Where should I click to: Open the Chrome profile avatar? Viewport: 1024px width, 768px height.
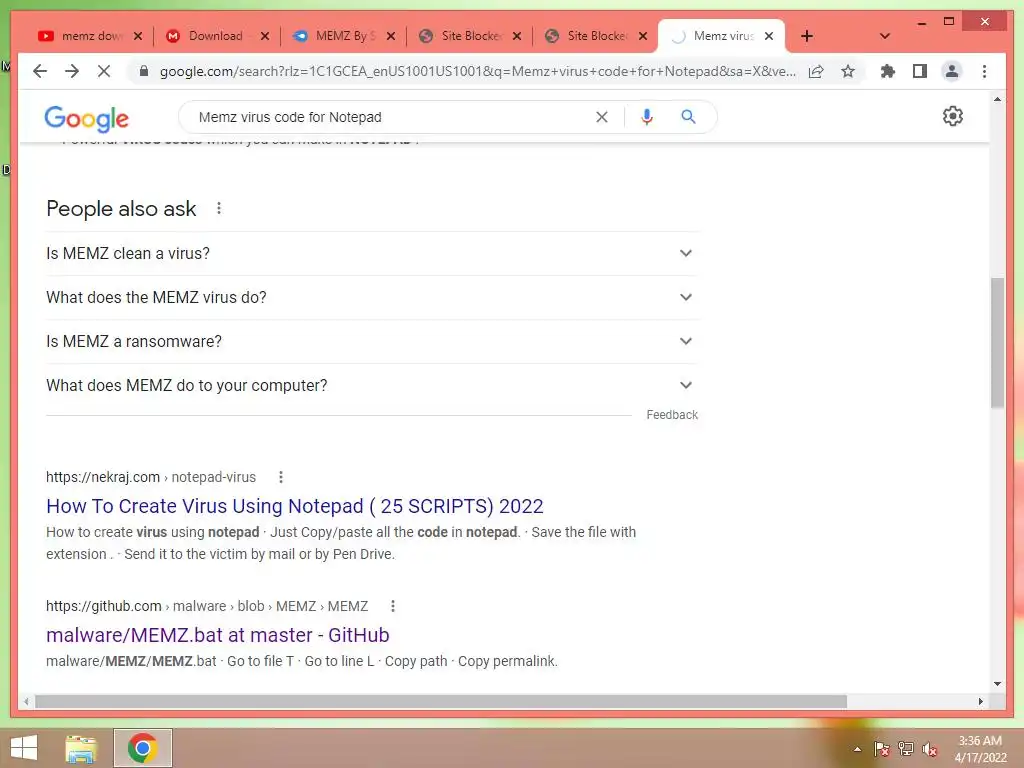point(952,71)
